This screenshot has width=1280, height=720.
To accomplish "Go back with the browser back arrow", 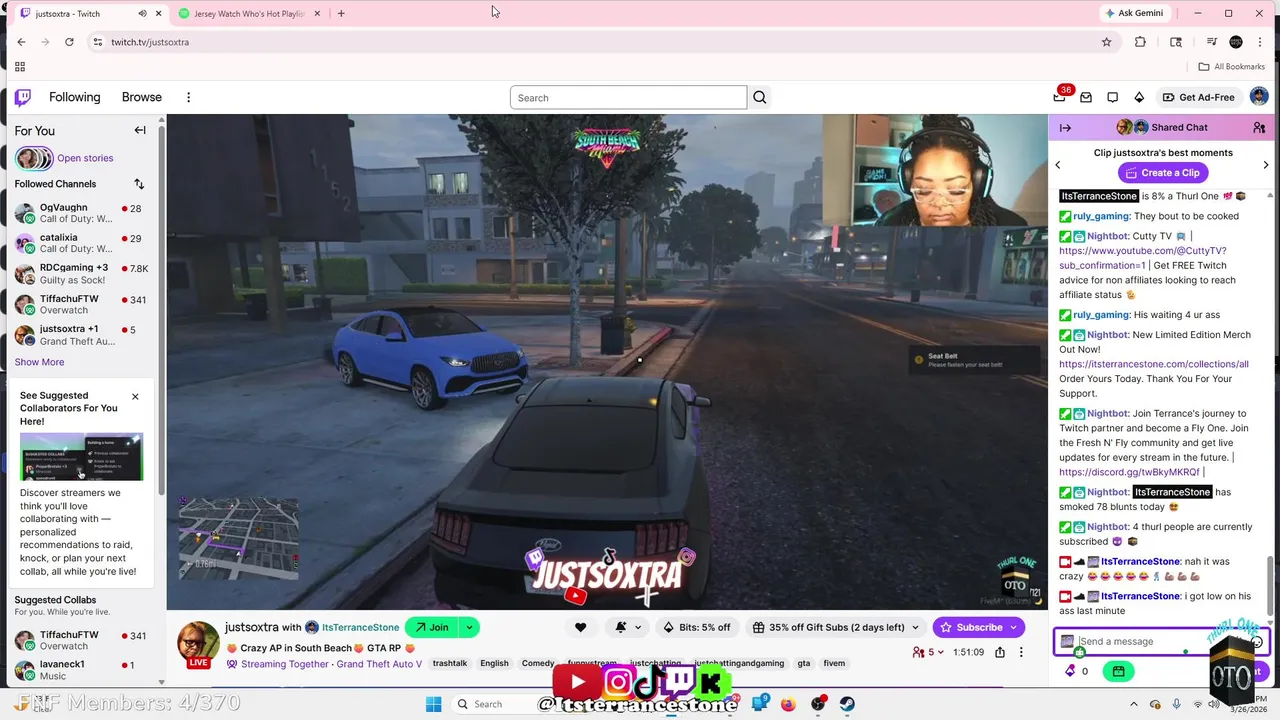I will point(21,42).
